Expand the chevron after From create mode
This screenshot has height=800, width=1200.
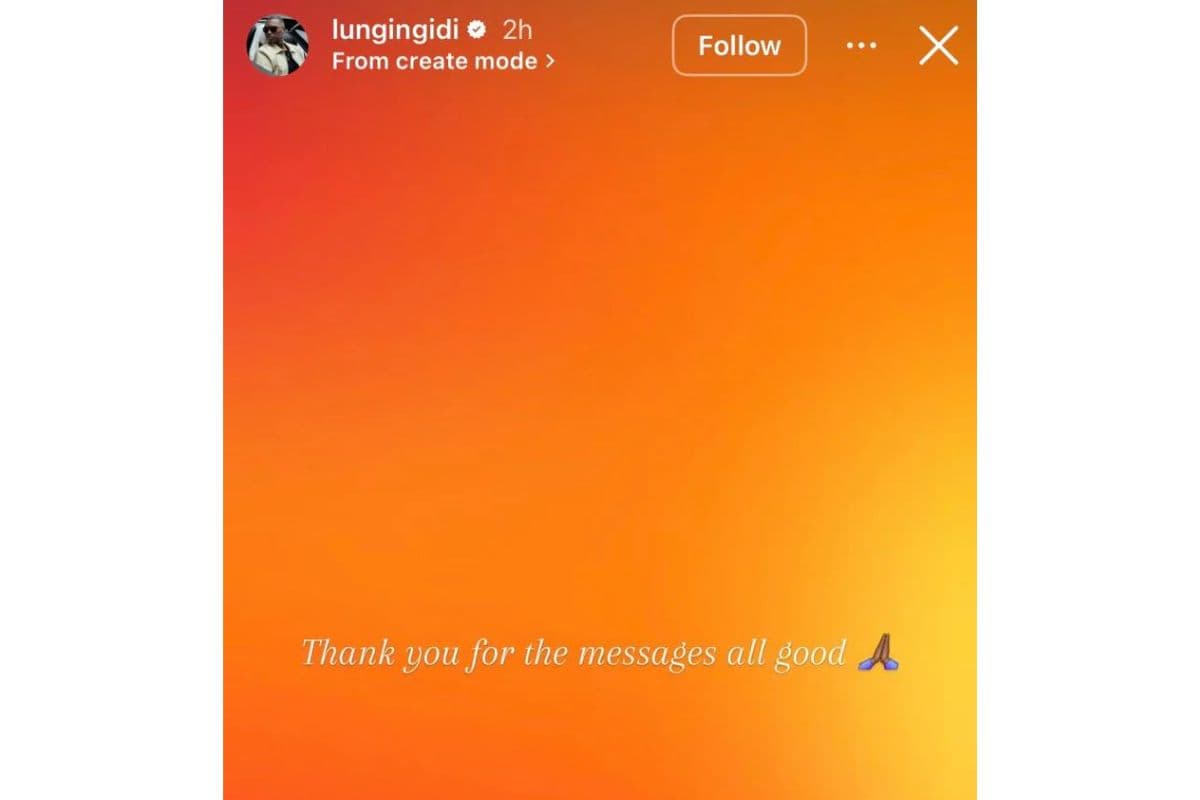(549, 61)
